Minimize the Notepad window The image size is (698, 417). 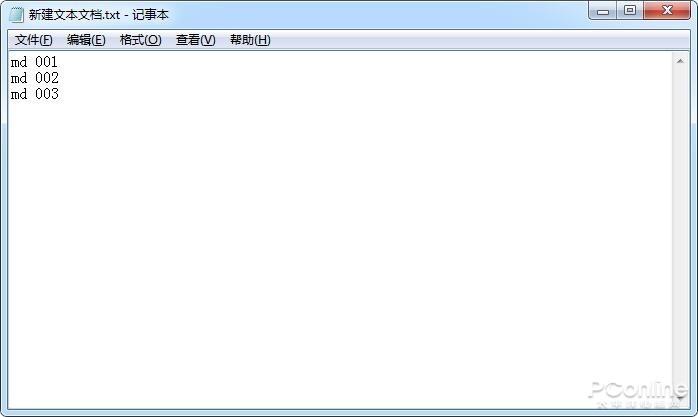click(603, 11)
